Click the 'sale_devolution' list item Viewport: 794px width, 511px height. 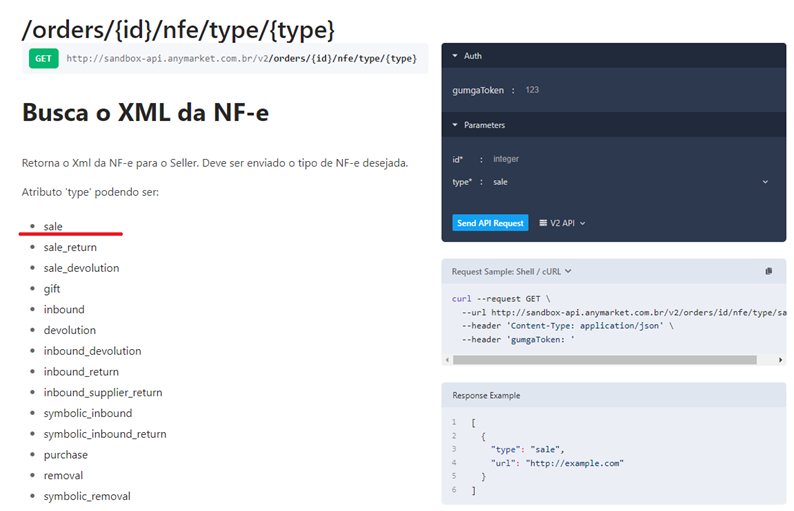(81, 268)
